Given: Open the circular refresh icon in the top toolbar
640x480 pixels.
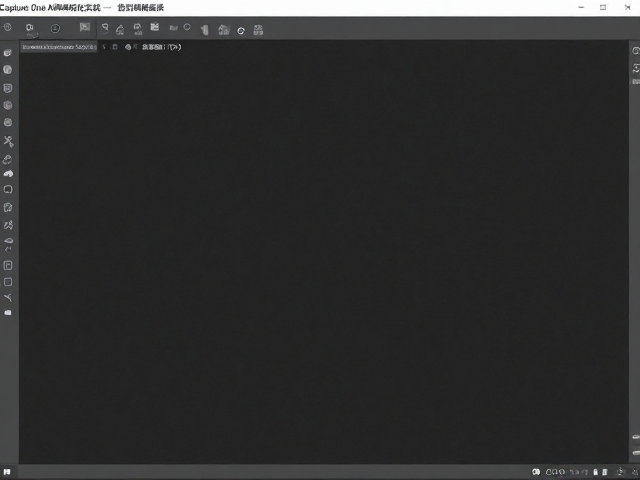Looking at the screenshot, I should [x=241, y=31].
